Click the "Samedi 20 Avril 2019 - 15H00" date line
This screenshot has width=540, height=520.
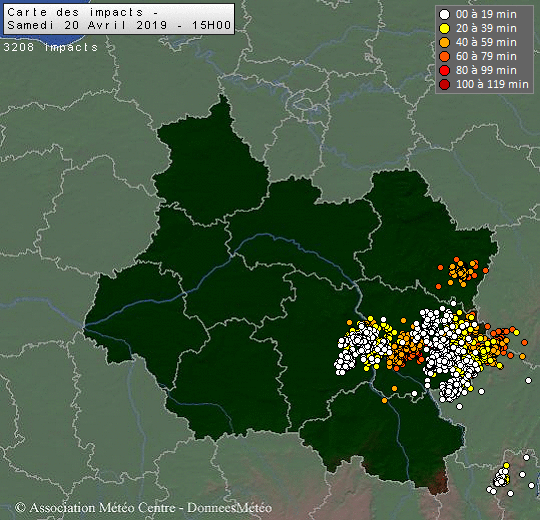pos(119,25)
